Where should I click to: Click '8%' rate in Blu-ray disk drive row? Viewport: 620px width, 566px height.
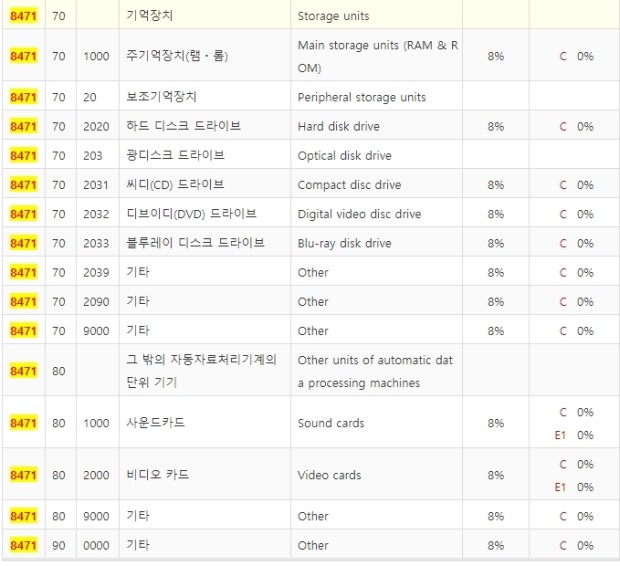(x=495, y=243)
